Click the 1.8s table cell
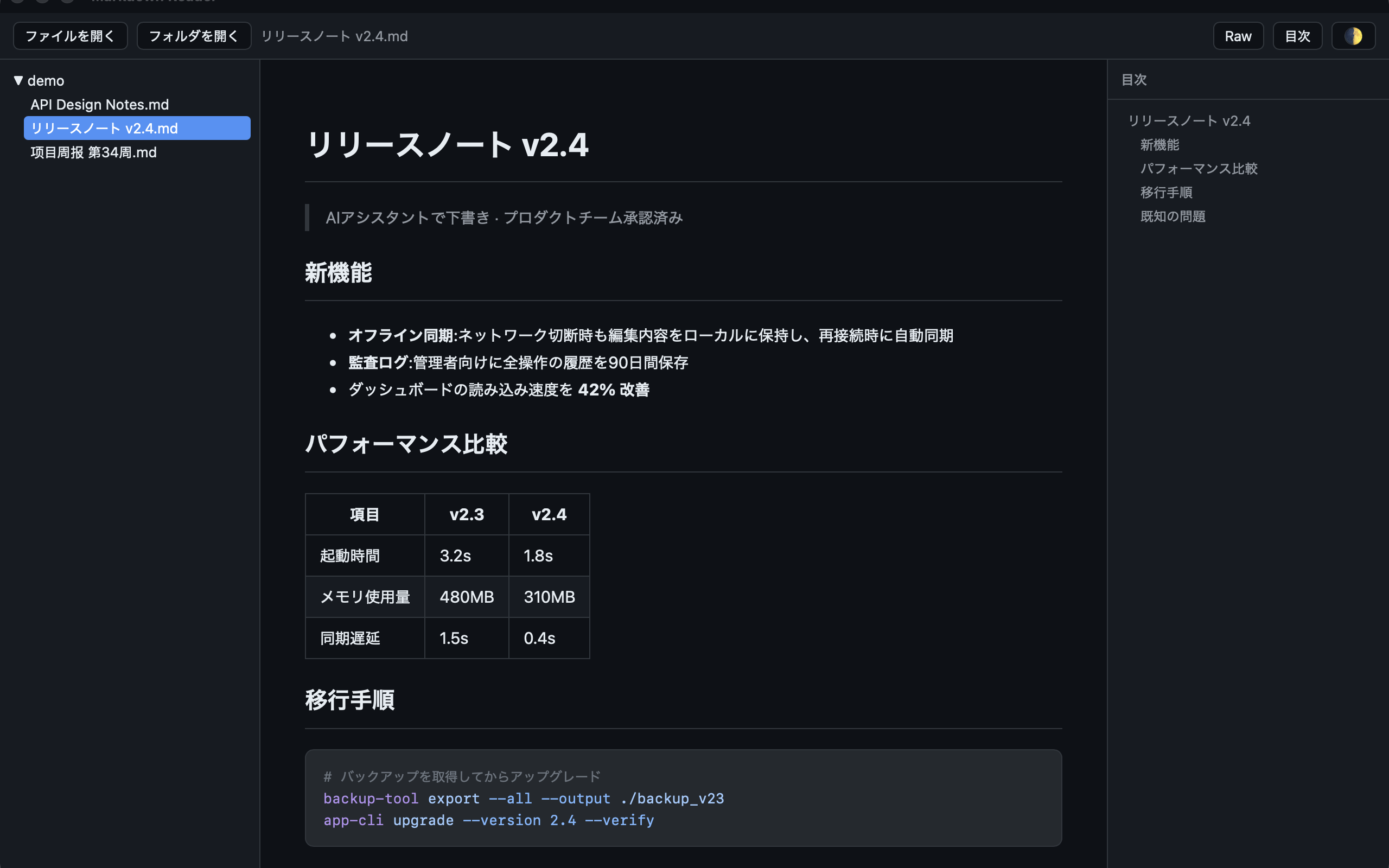The height and width of the screenshot is (868, 1389). [x=549, y=556]
